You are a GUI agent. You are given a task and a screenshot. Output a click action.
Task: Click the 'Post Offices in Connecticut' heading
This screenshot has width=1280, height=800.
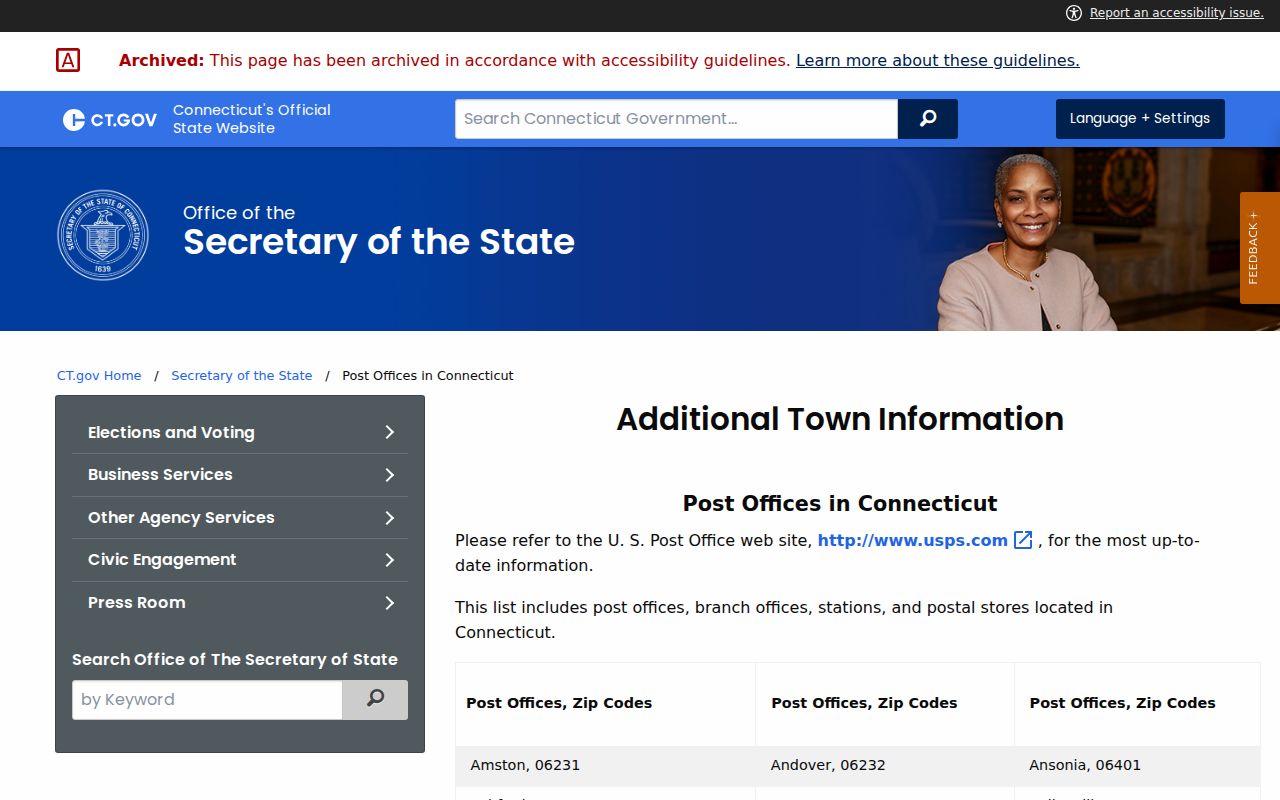[x=840, y=503]
